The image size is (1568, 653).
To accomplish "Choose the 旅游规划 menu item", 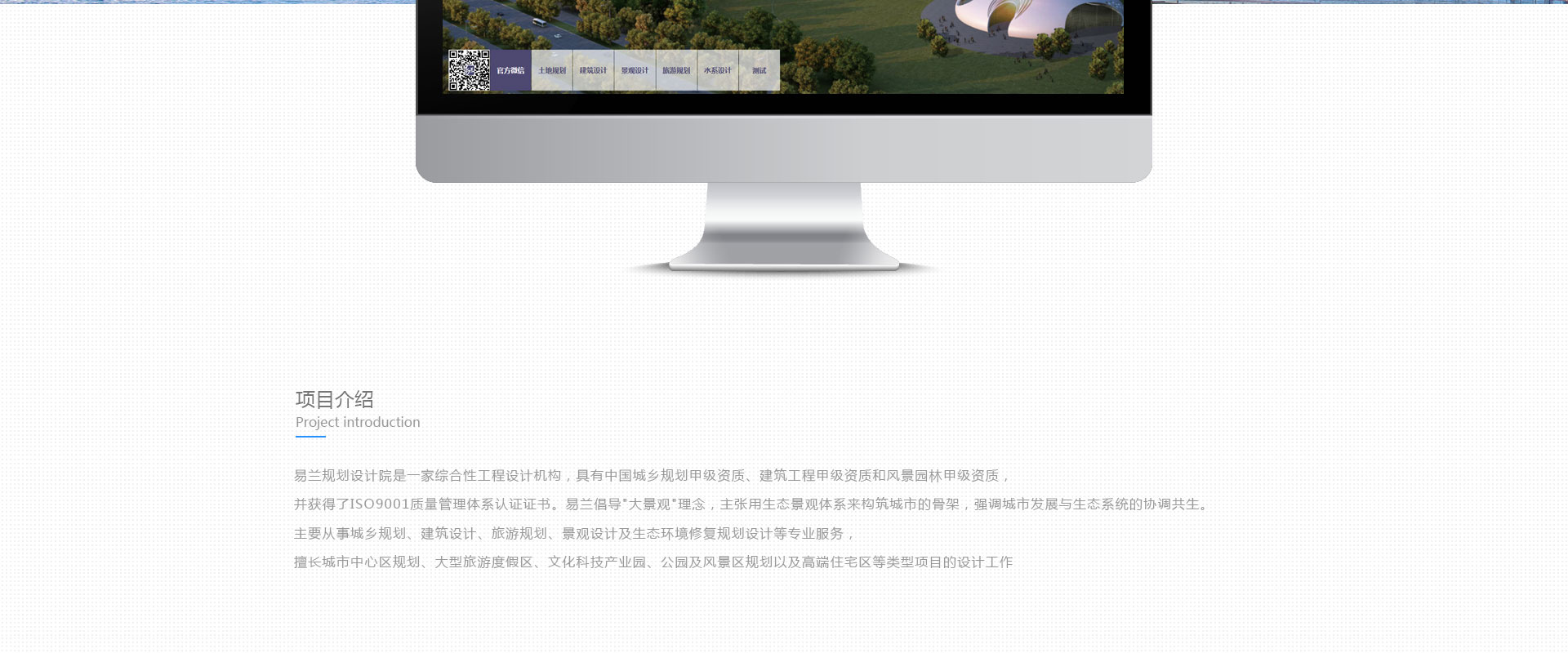I will tap(676, 71).
